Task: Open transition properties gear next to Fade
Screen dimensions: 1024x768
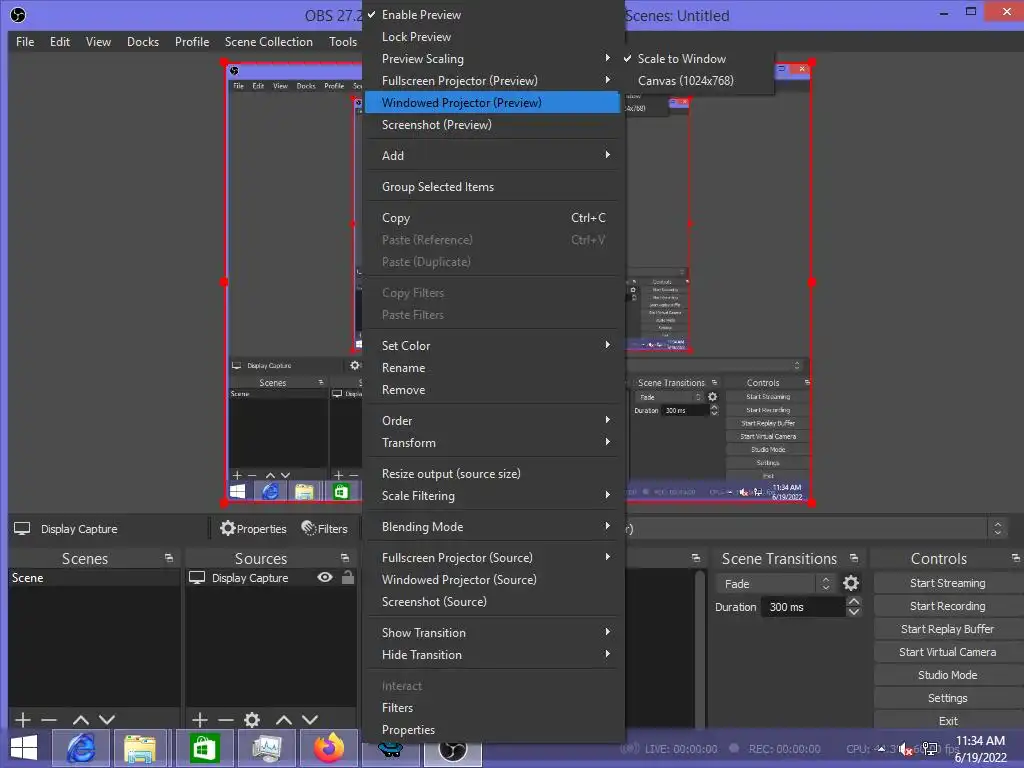Action: (x=851, y=583)
